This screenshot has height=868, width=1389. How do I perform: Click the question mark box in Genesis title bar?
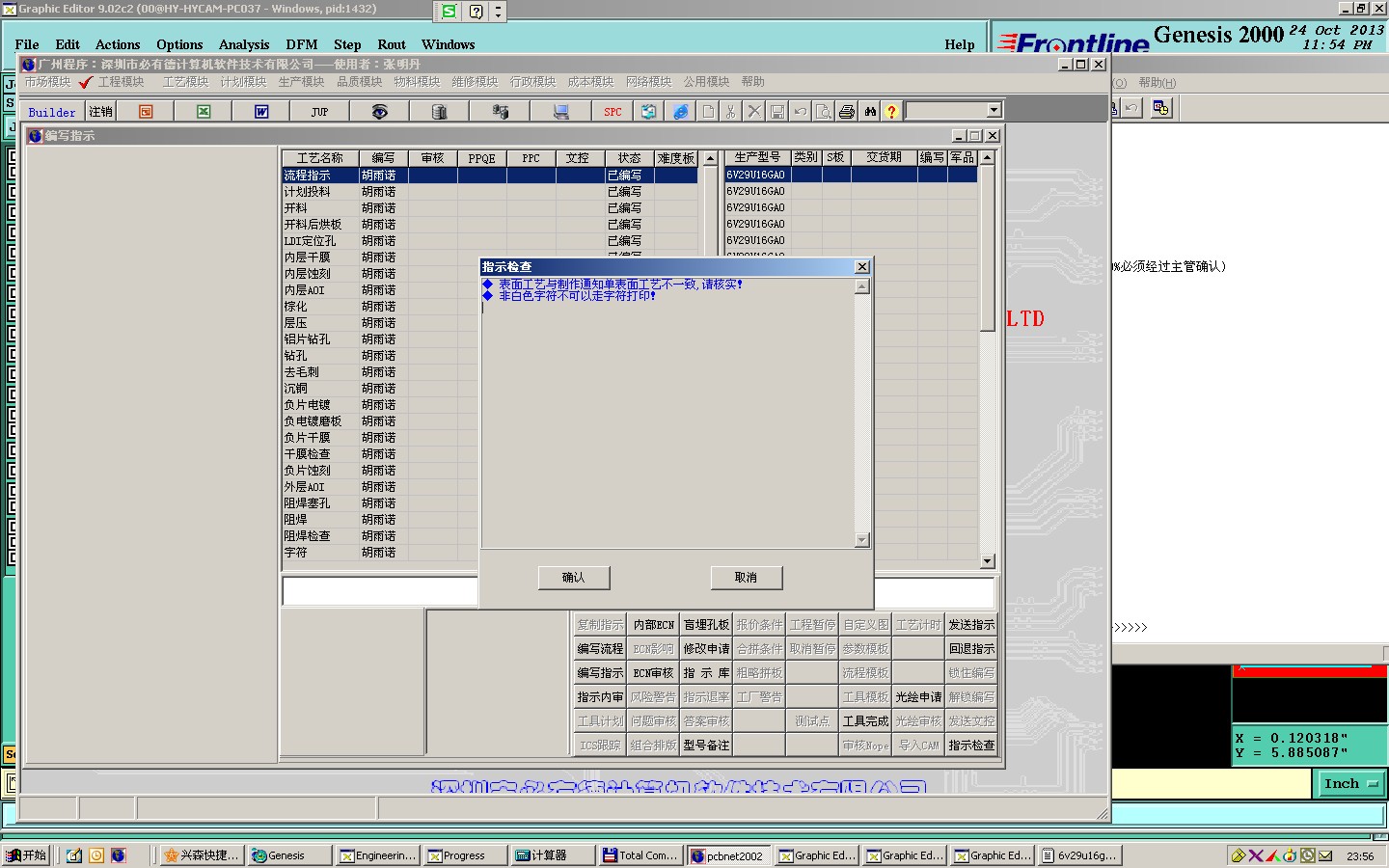point(477,12)
